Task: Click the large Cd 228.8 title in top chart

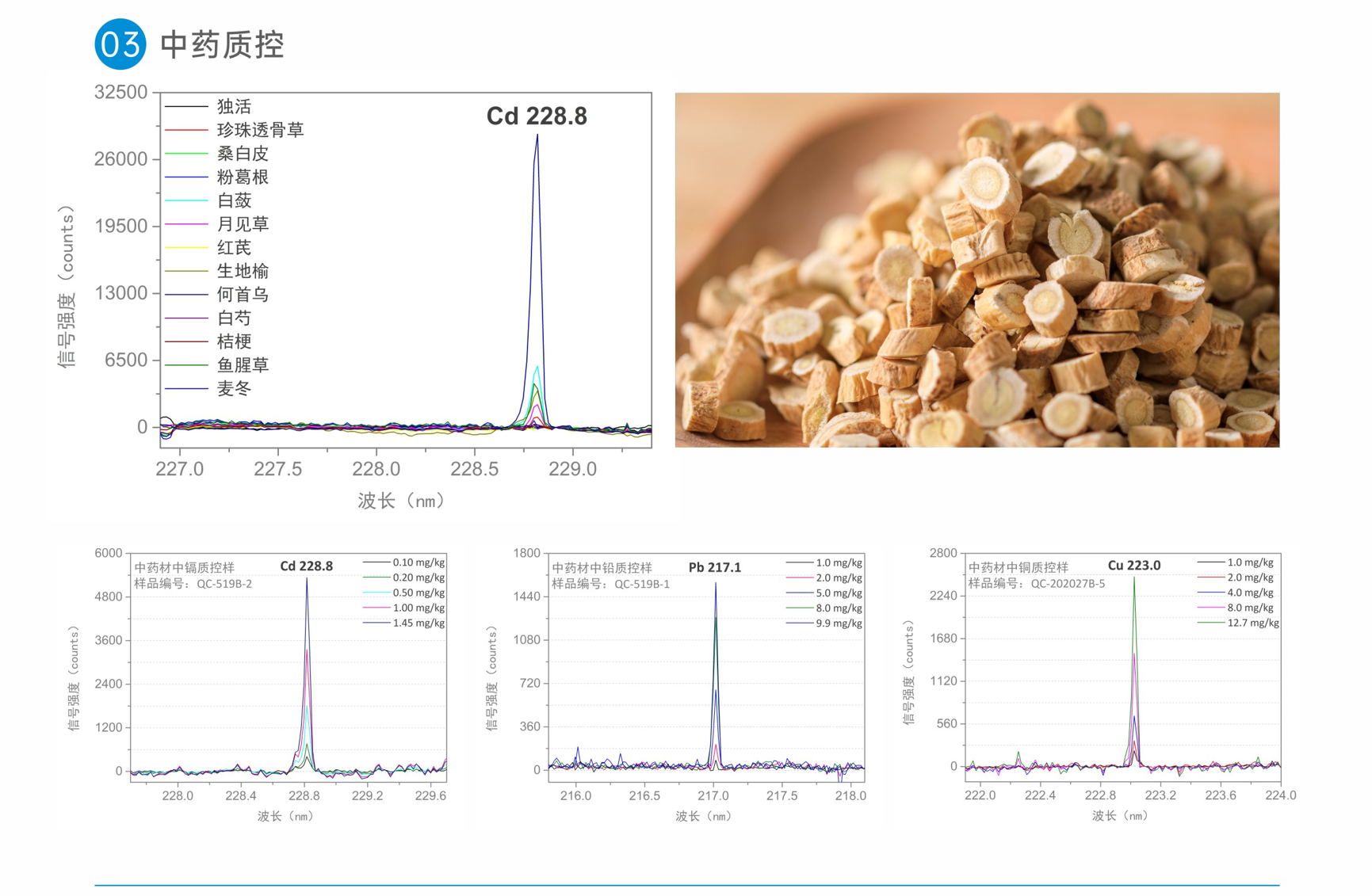Action: tap(537, 116)
